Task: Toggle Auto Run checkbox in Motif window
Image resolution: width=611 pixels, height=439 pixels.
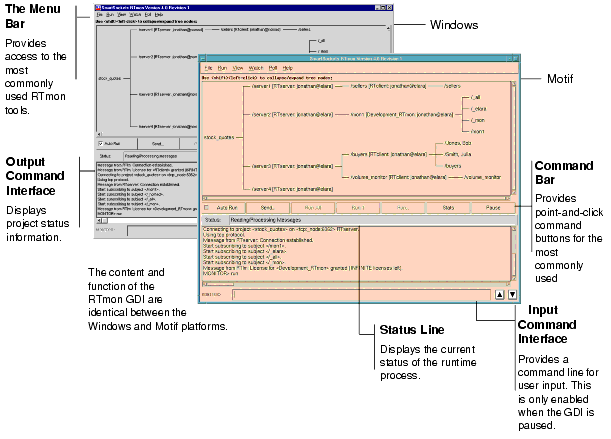Action: coord(207,208)
